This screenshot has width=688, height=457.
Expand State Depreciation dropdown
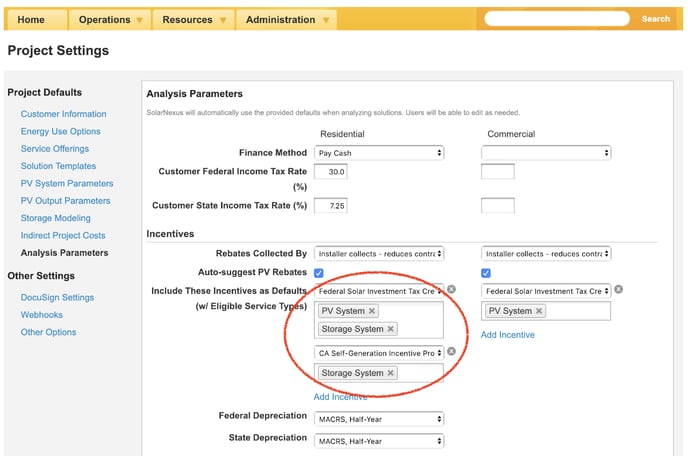(x=379, y=440)
